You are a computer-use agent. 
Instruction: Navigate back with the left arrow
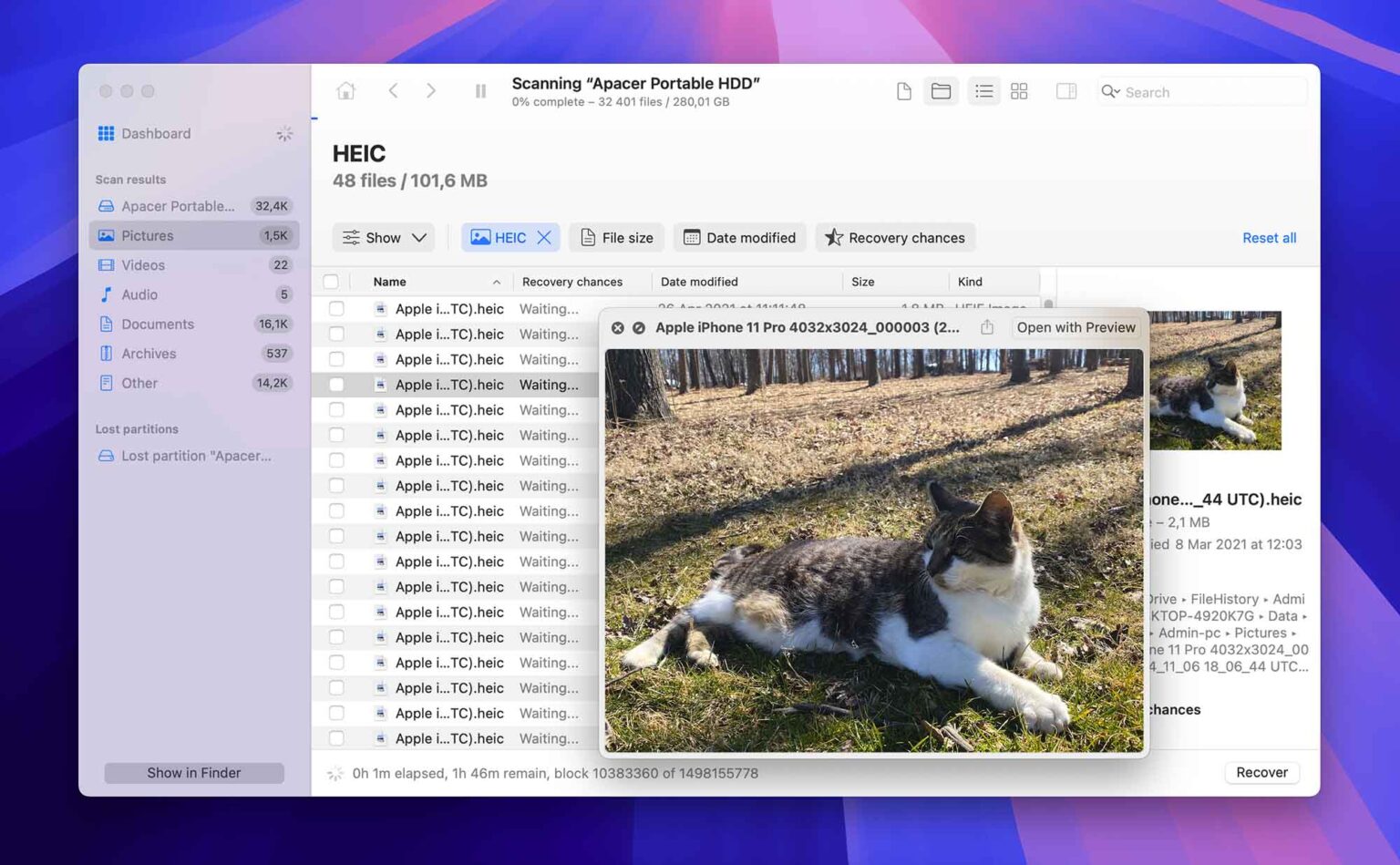[x=393, y=91]
